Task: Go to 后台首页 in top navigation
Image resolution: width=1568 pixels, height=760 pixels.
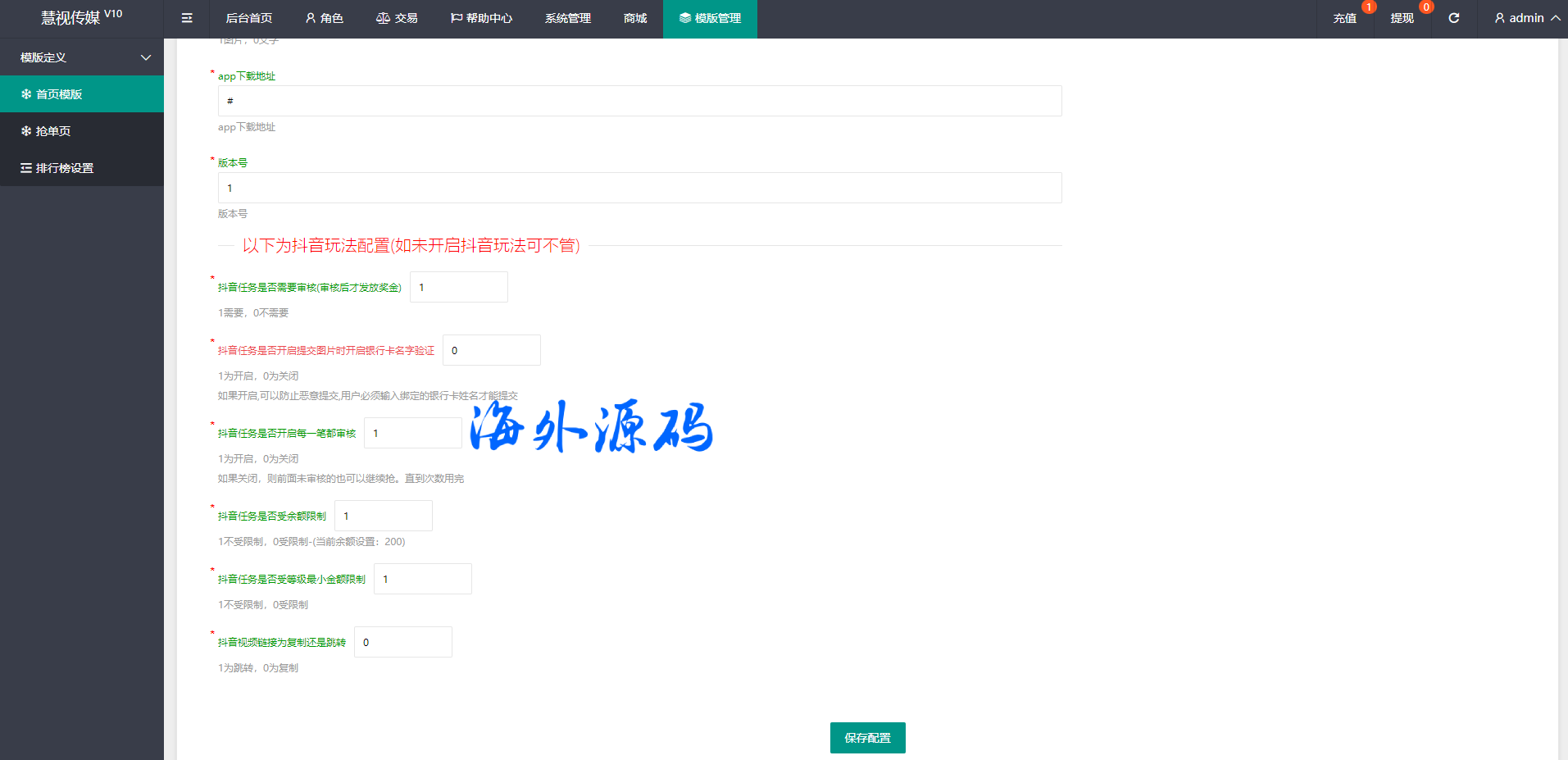Action: [x=248, y=18]
